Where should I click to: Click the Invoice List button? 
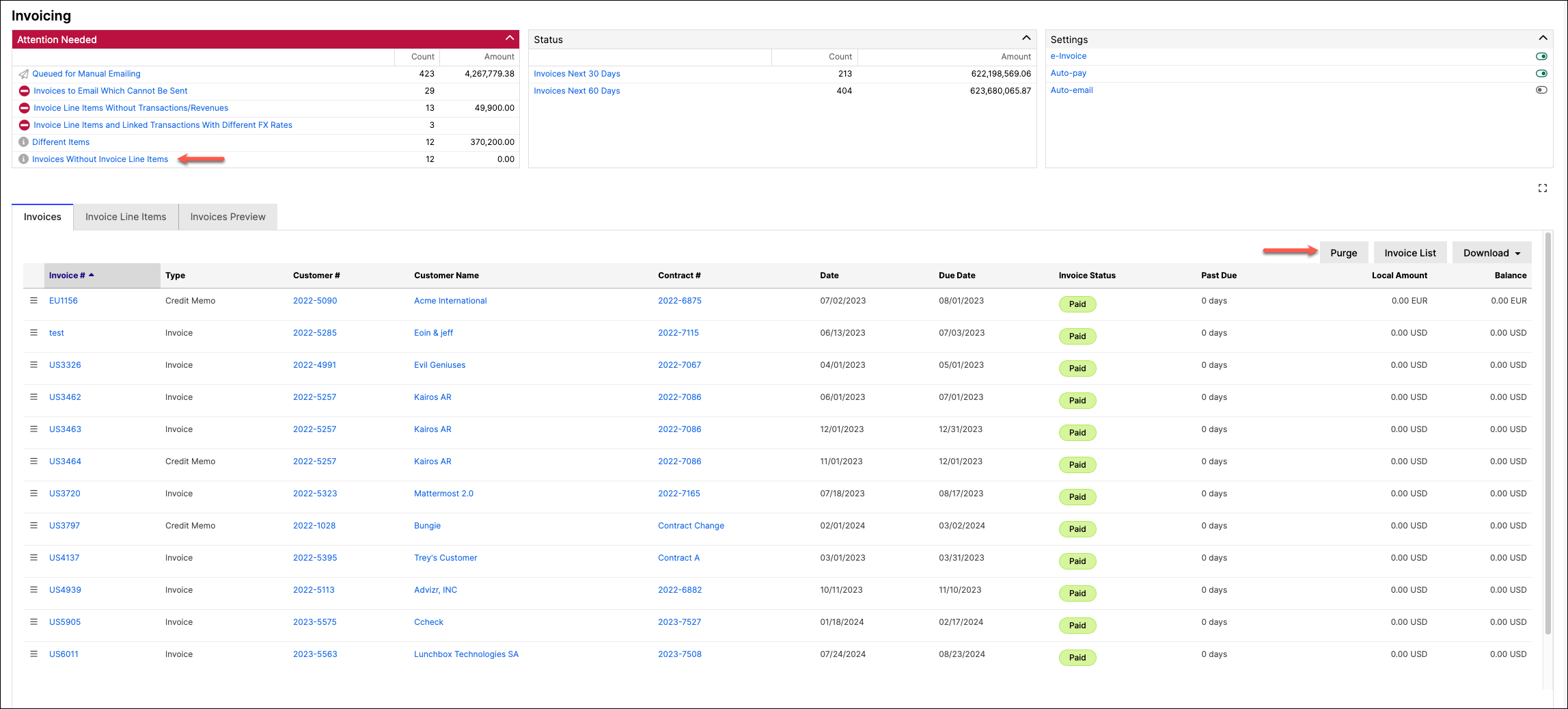(x=1410, y=253)
